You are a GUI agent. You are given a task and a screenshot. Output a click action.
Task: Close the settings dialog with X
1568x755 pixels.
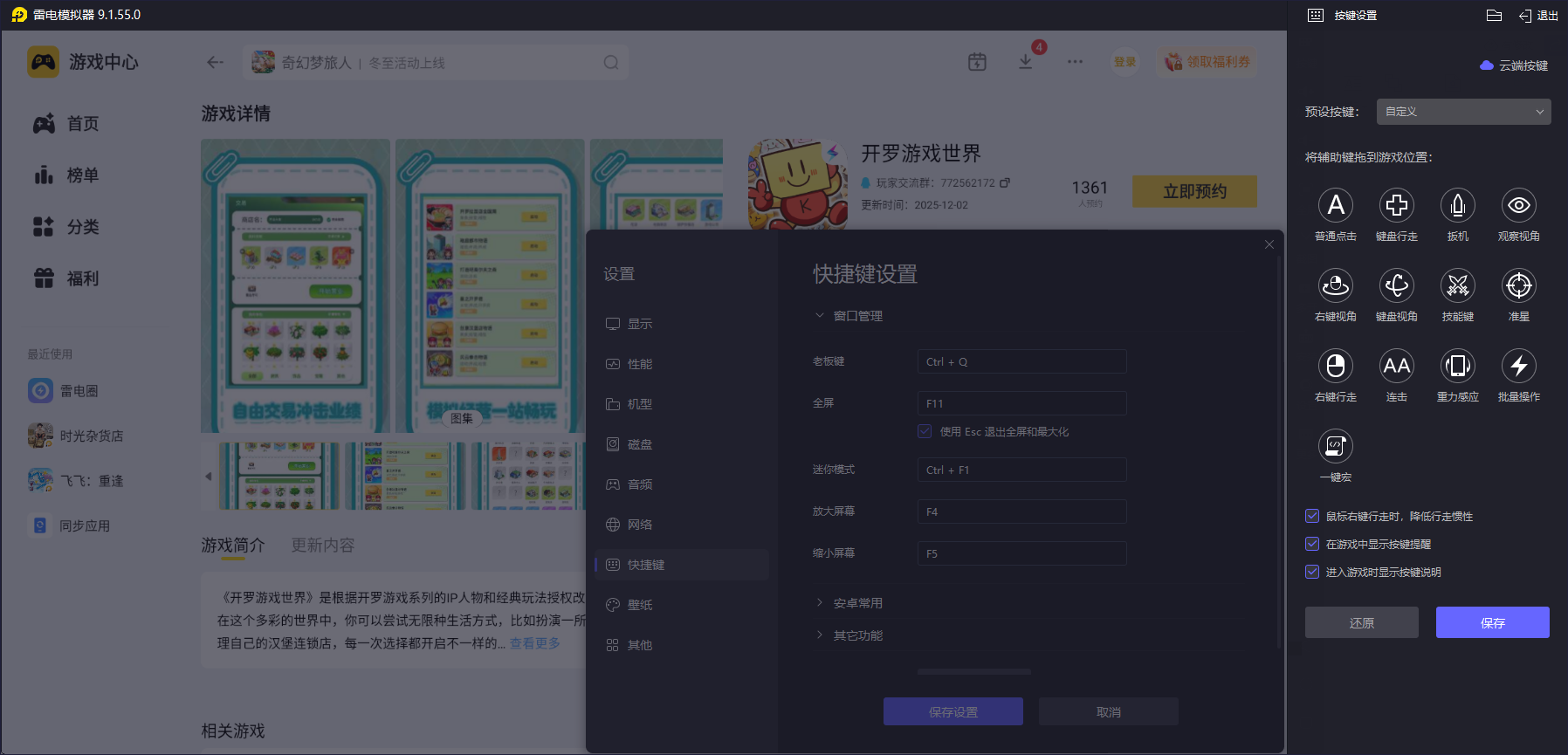coord(1269,244)
